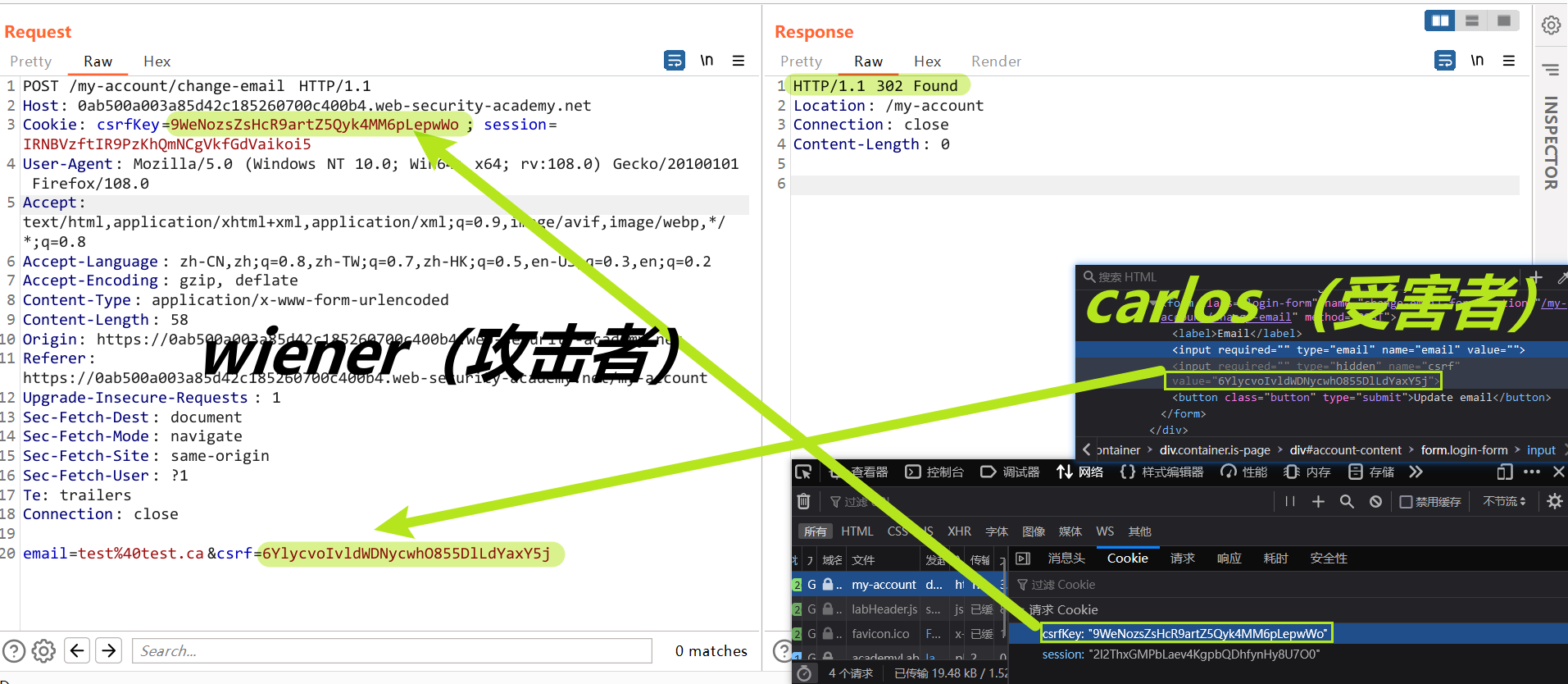Open the 不节流 throttling dropdown
The width and height of the screenshot is (1568, 684).
pyautogui.click(x=1505, y=501)
